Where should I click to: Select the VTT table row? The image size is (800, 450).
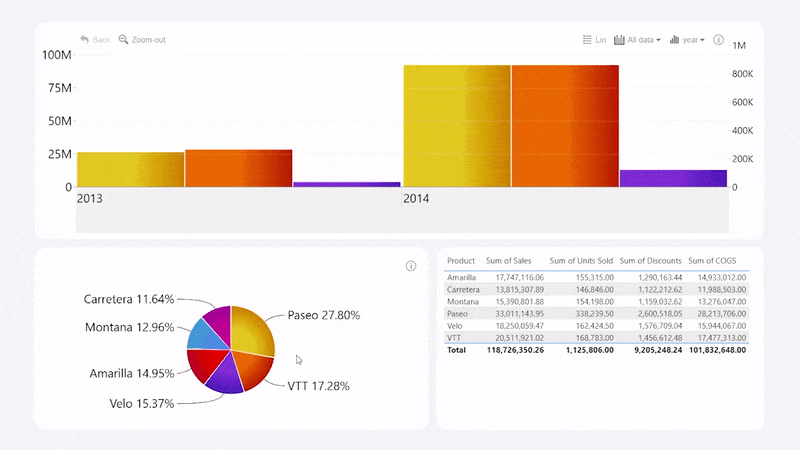pyautogui.click(x=595, y=339)
